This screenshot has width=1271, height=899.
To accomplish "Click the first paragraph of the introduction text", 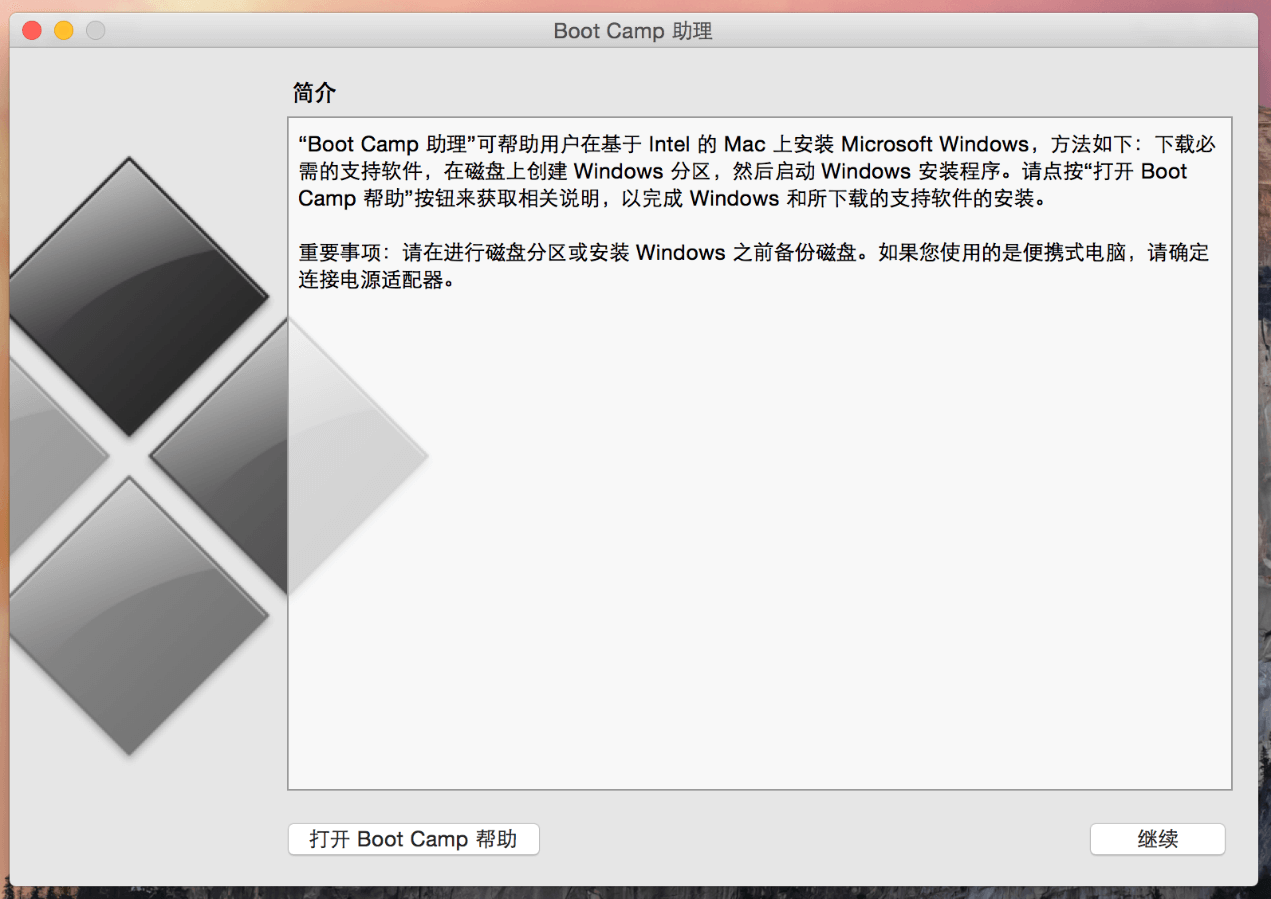I will (x=700, y=171).
